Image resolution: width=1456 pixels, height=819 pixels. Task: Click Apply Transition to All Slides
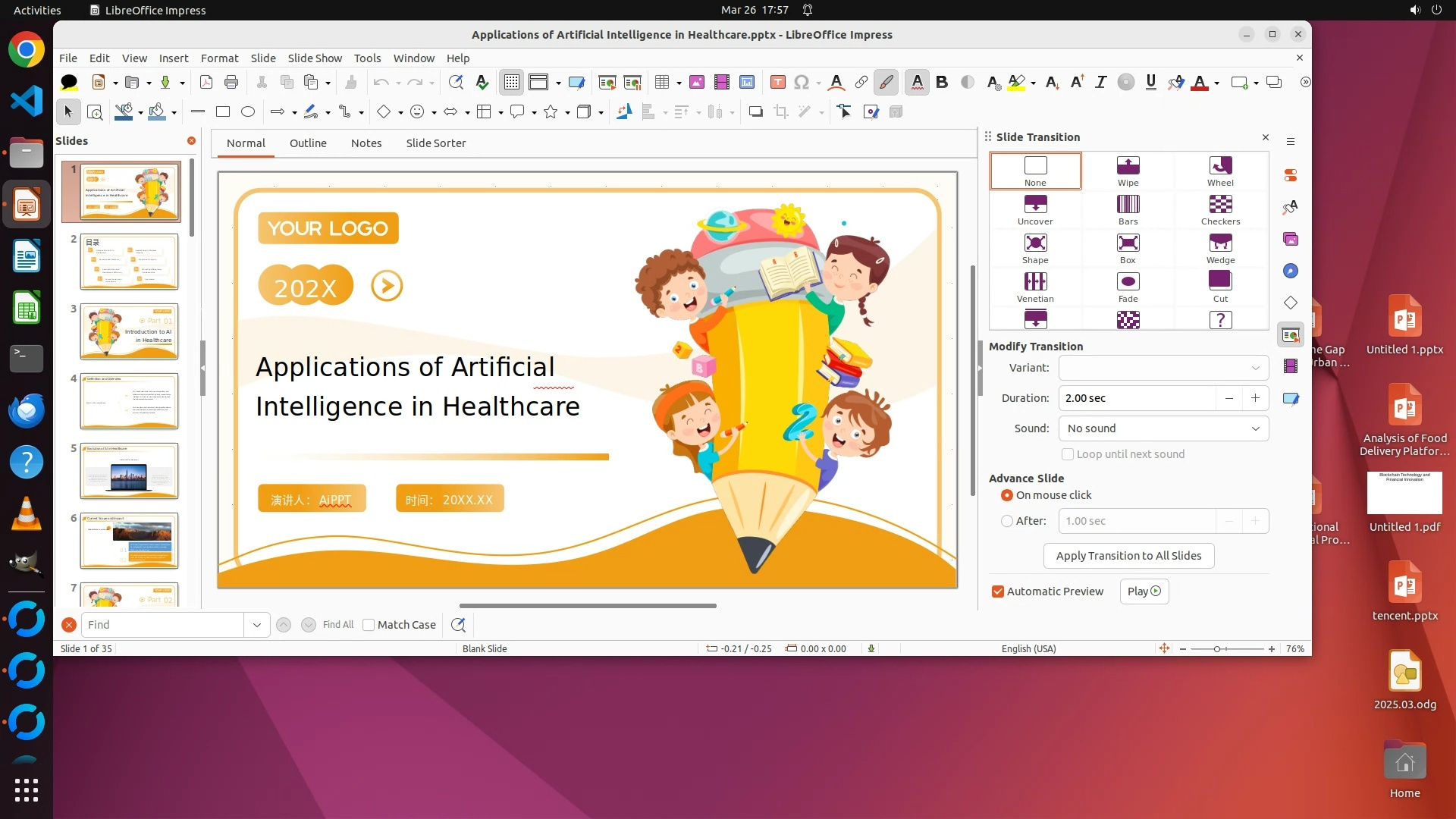pos(1128,556)
